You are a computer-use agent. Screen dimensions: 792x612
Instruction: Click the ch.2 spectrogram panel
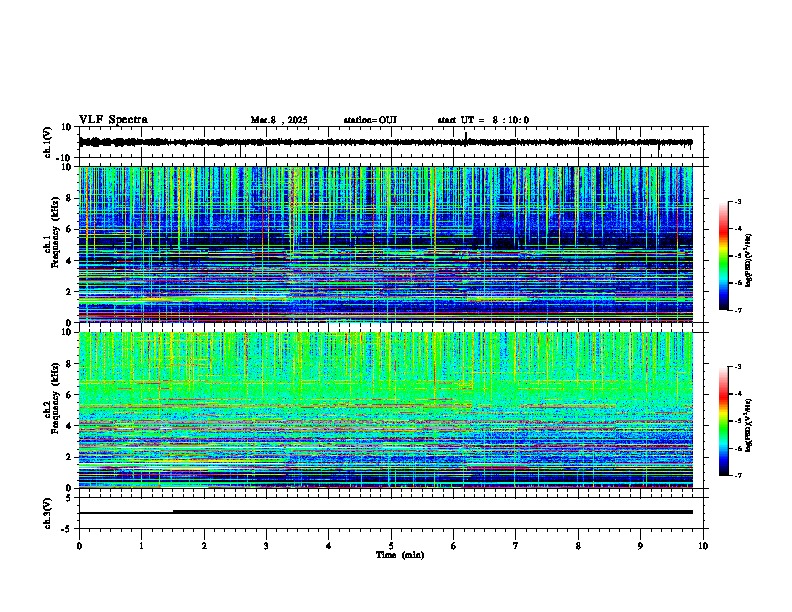coord(386,410)
